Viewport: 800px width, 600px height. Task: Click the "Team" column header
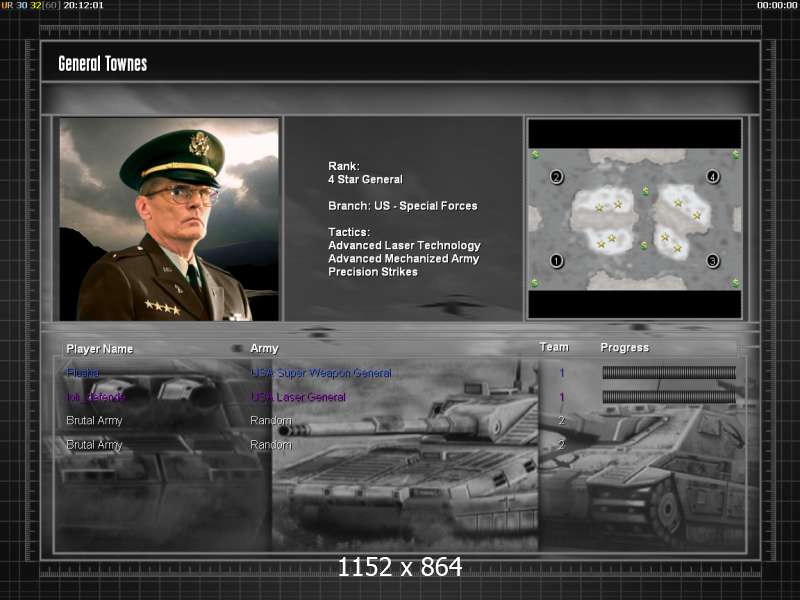[x=554, y=347]
